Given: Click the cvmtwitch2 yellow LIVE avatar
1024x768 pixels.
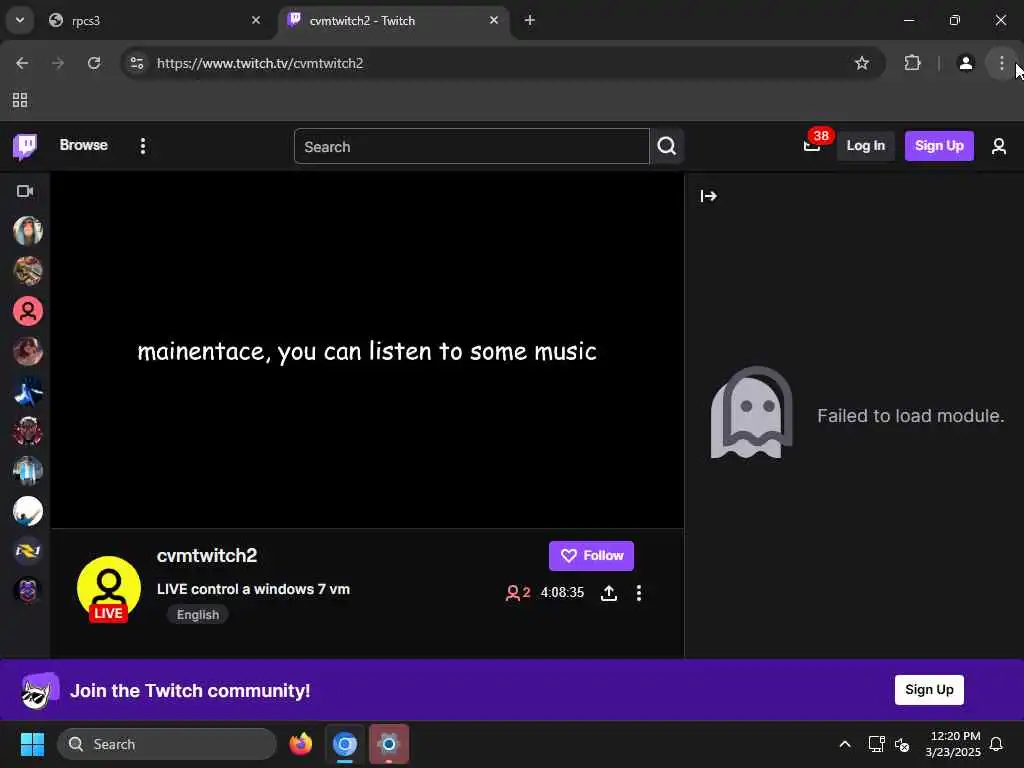Looking at the screenshot, I should [108, 588].
